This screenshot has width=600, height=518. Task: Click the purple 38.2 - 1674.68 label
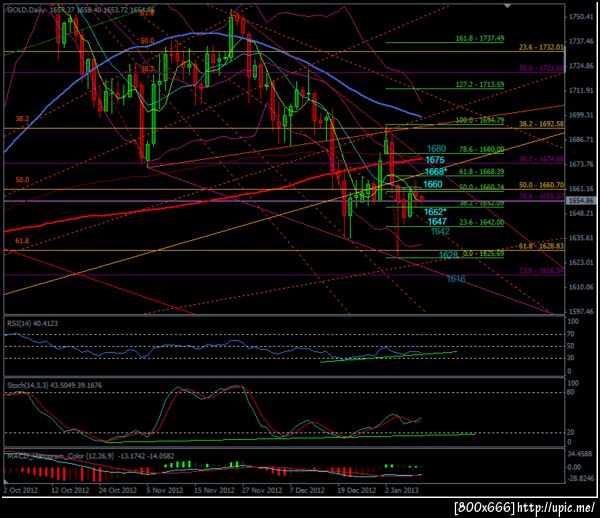(541, 159)
